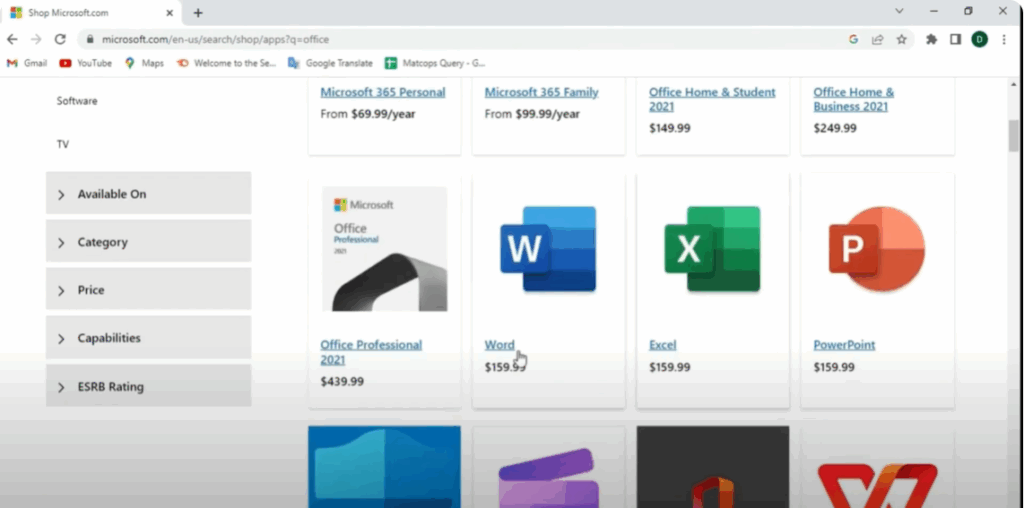The height and width of the screenshot is (508, 1024).
Task: Click the Google icon in address bar
Action: pos(853,39)
